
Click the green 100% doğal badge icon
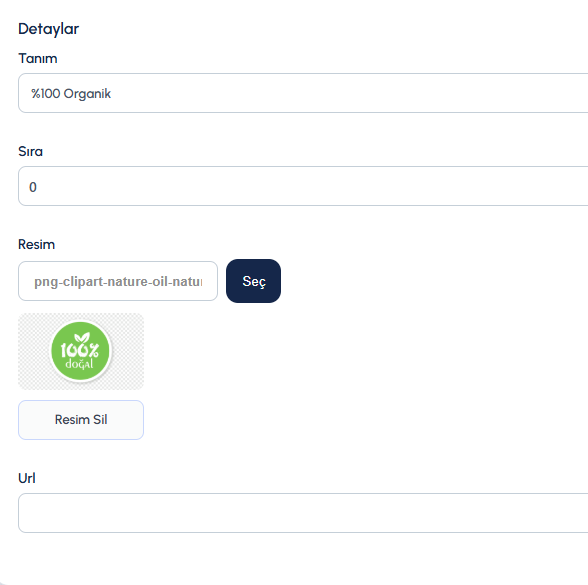pos(80,351)
